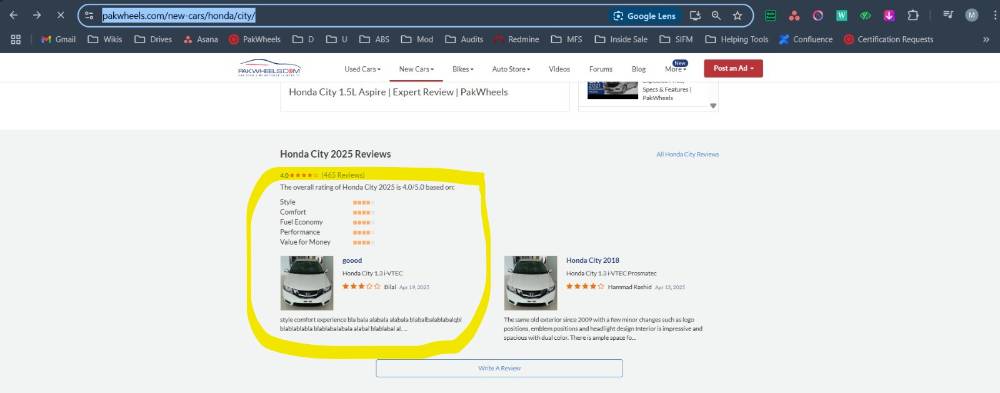This screenshot has width=1000, height=393.
Task: Open the zoom magnifier icon in address bar
Action: (x=716, y=15)
